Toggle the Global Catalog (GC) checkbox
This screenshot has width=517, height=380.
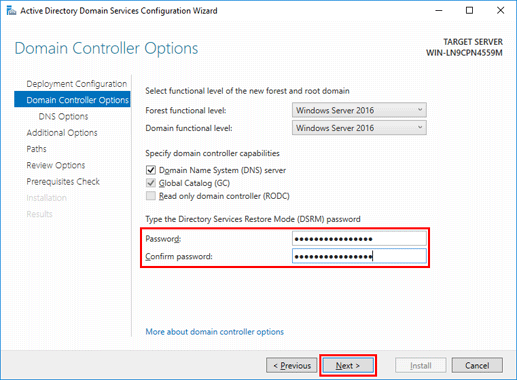point(151,183)
